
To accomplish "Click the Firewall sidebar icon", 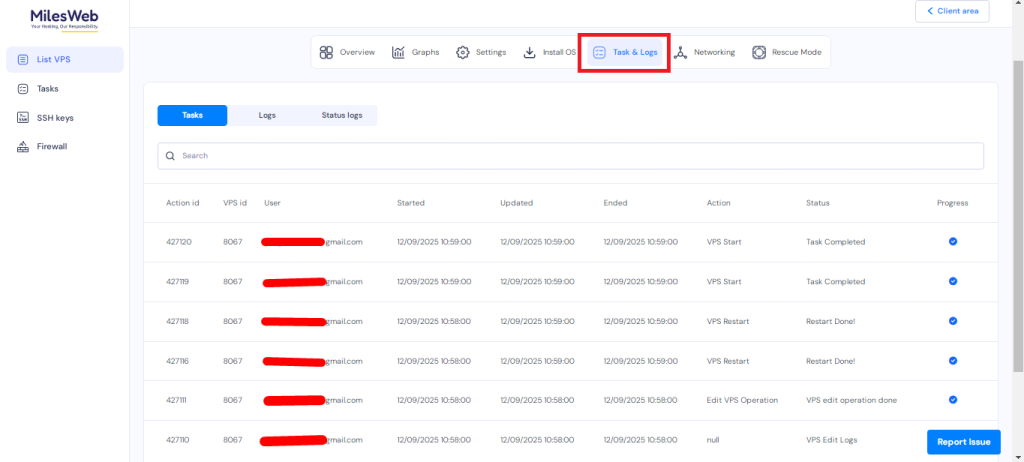I will 23,147.
